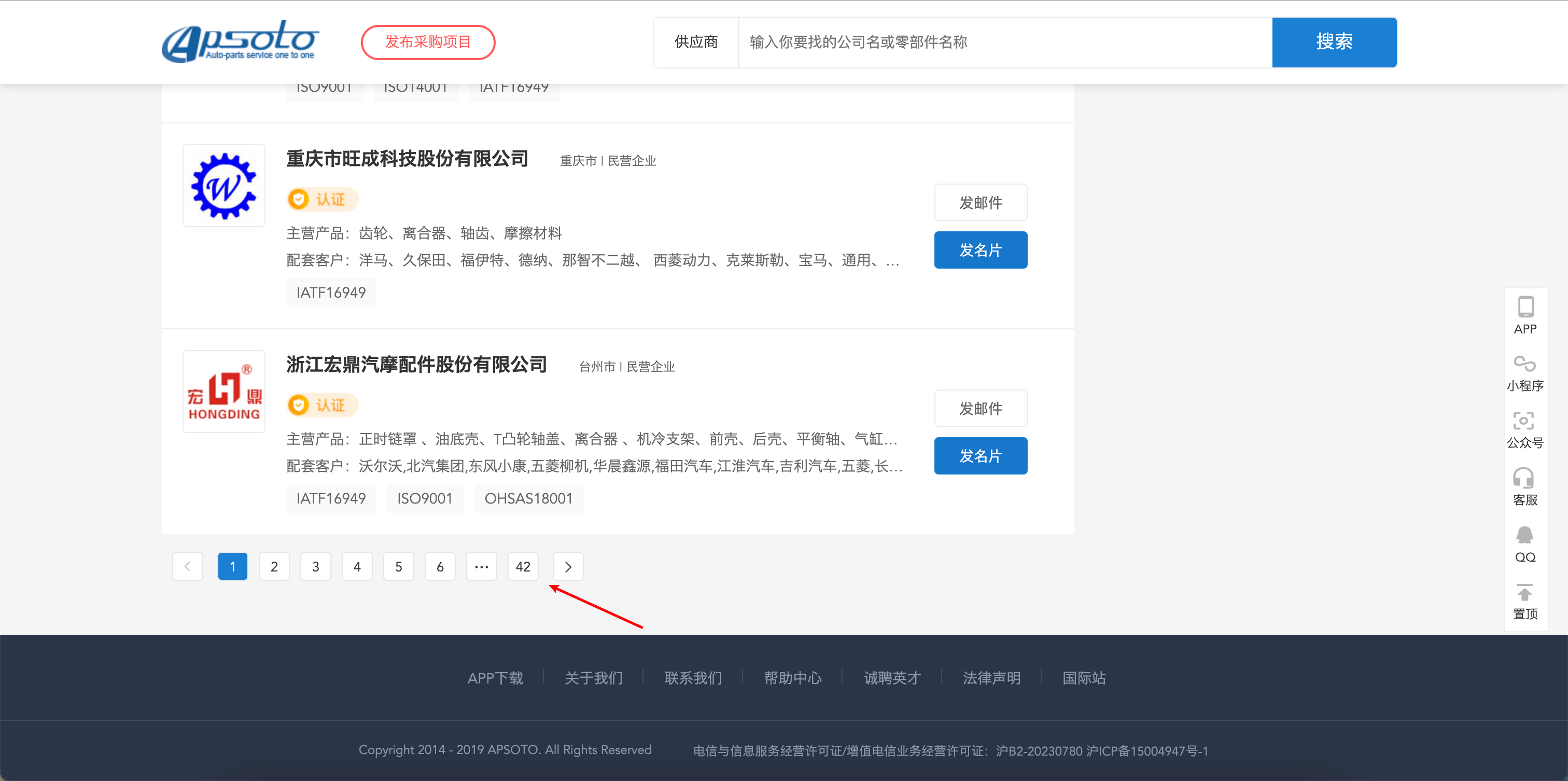Click the 认证 badge of 浙江宏鼎汽摩配件
1568x781 pixels.
[x=323, y=405]
